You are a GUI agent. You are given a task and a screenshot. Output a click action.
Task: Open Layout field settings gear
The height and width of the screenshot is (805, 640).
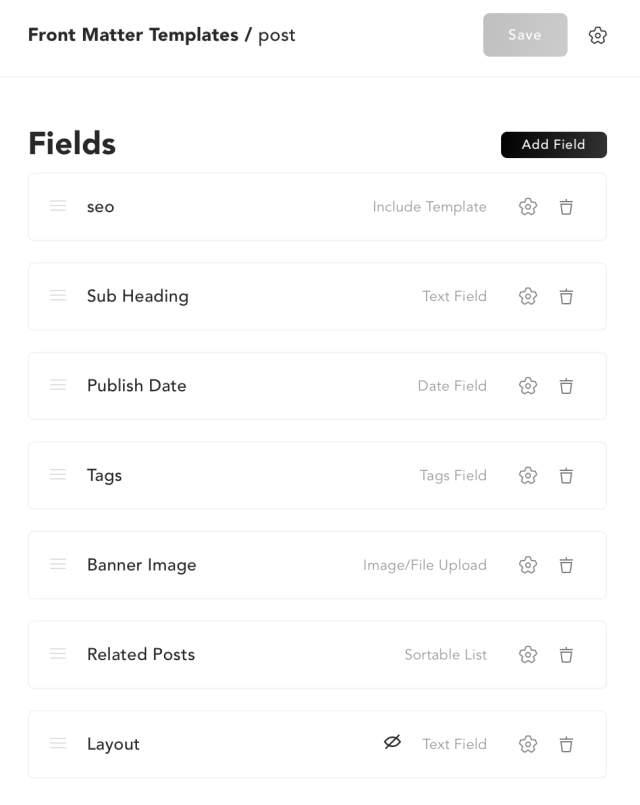tap(528, 744)
